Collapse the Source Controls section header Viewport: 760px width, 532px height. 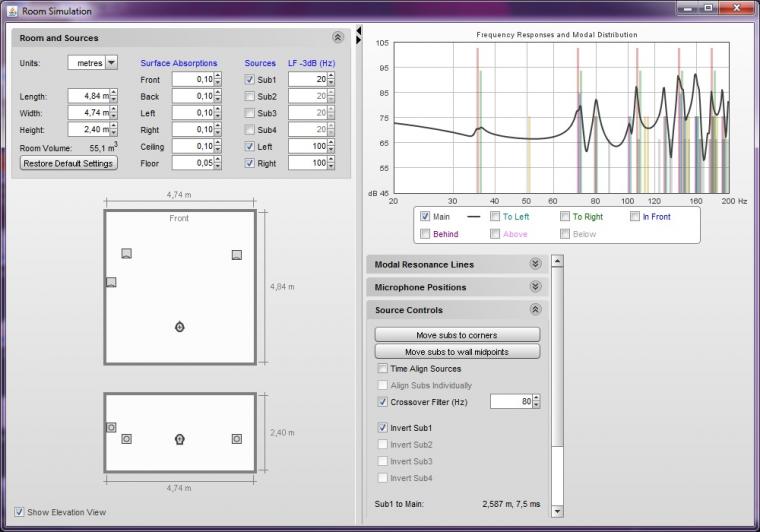pos(535,310)
